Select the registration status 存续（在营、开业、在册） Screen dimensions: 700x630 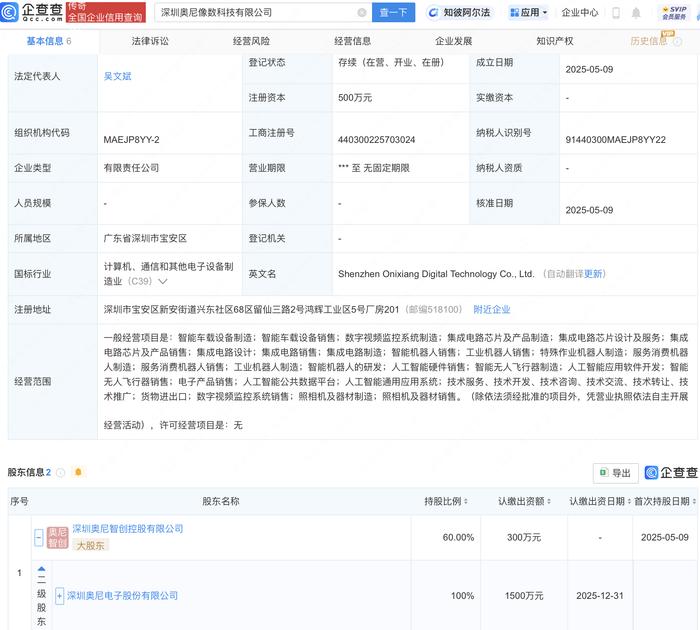coord(391,63)
